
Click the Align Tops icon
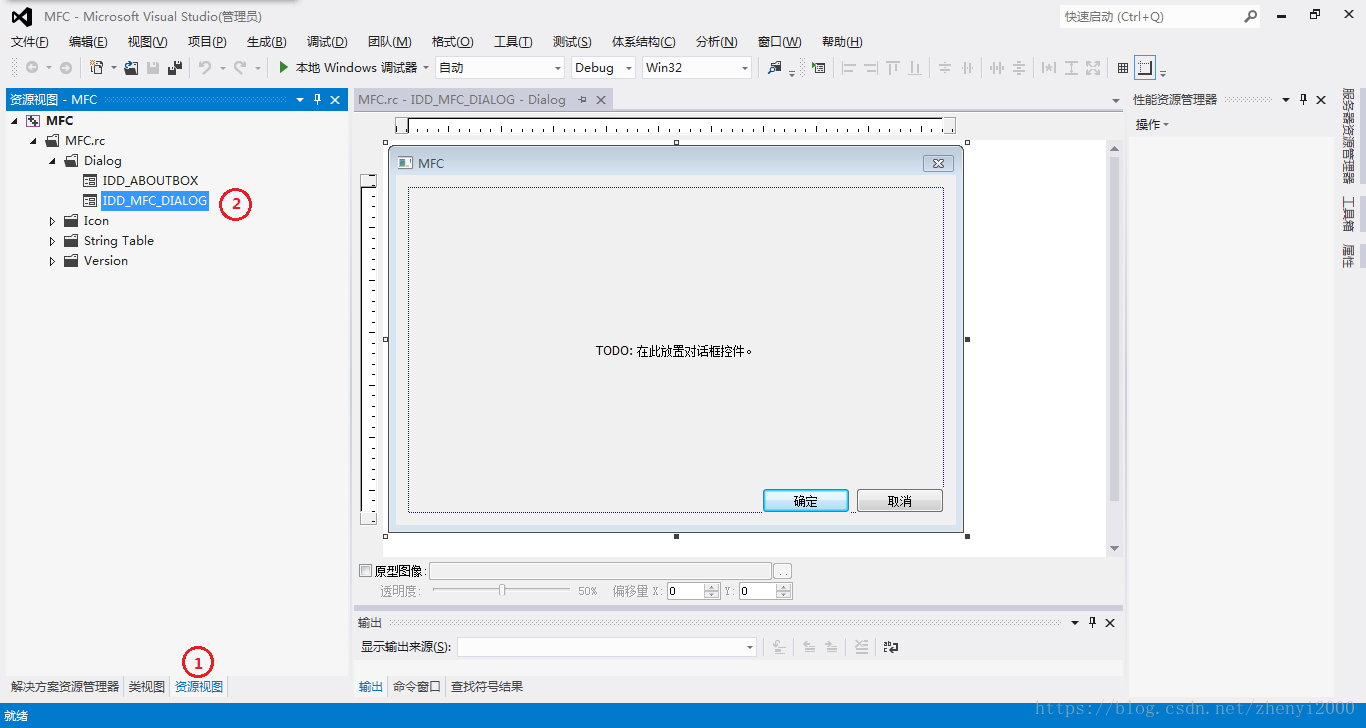893,68
